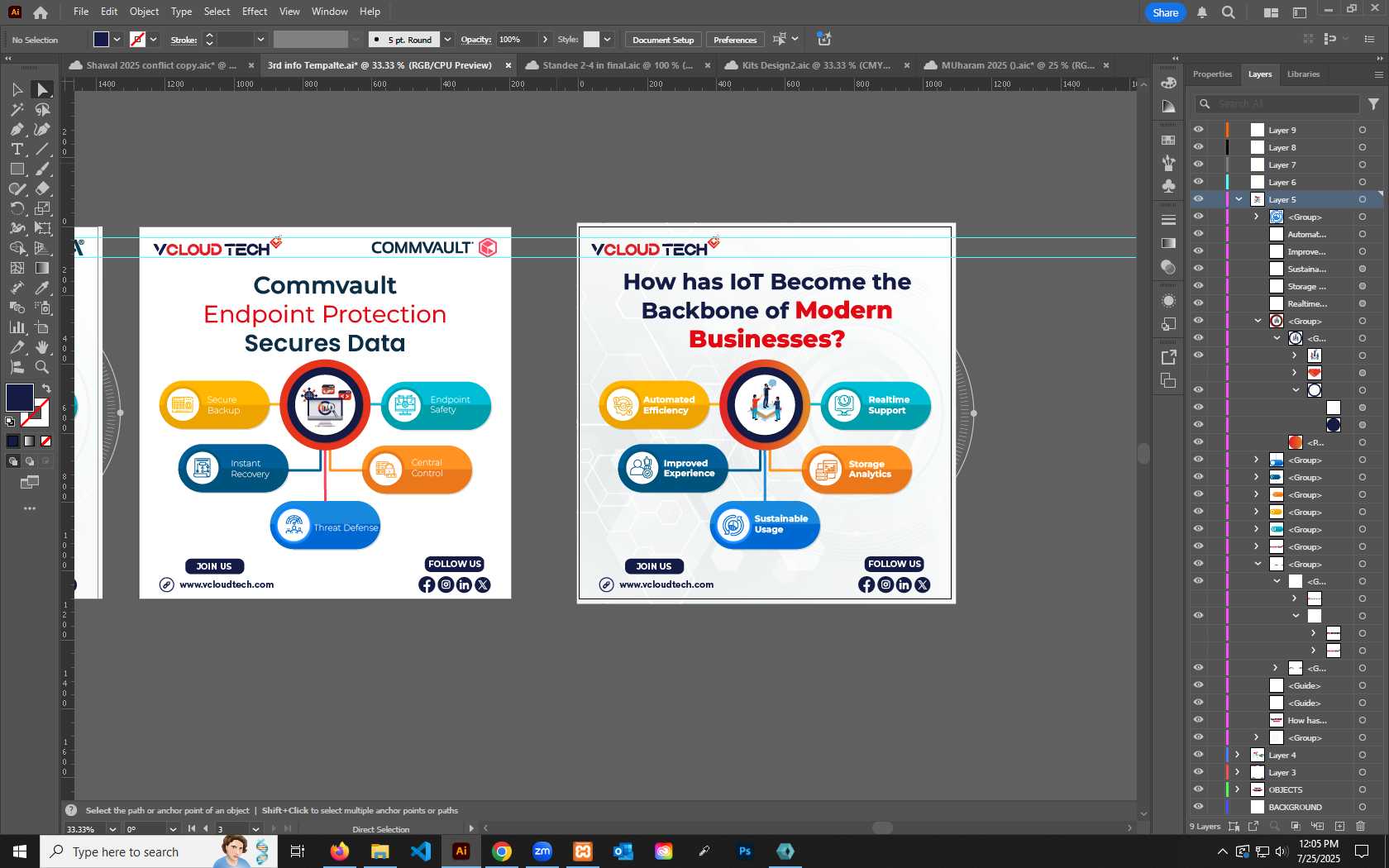The width and height of the screenshot is (1389, 868).
Task: Click the Home icon in the top bar
Action: tap(40, 12)
